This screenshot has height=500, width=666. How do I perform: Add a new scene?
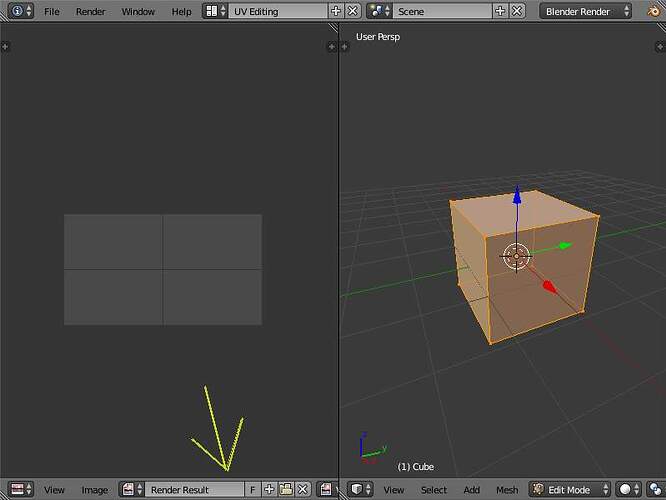pyautogui.click(x=500, y=11)
